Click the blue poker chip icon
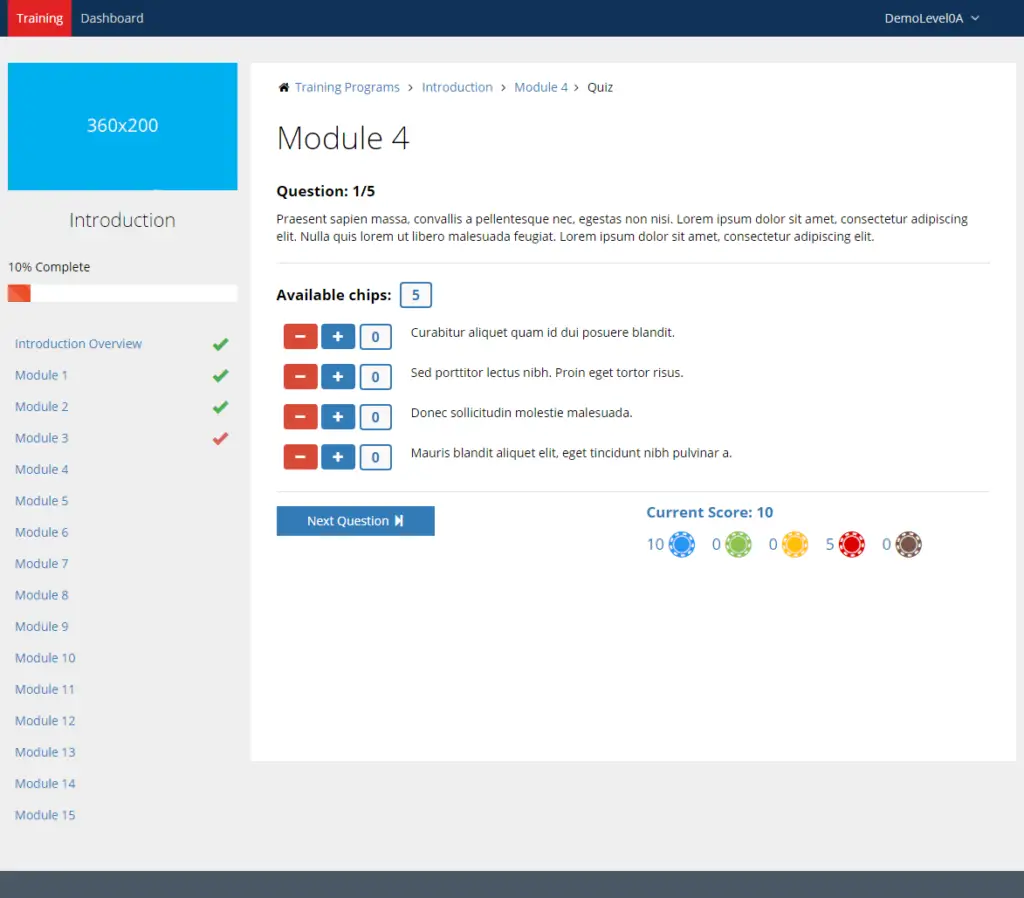Image resolution: width=1024 pixels, height=898 pixels. point(682,544)
